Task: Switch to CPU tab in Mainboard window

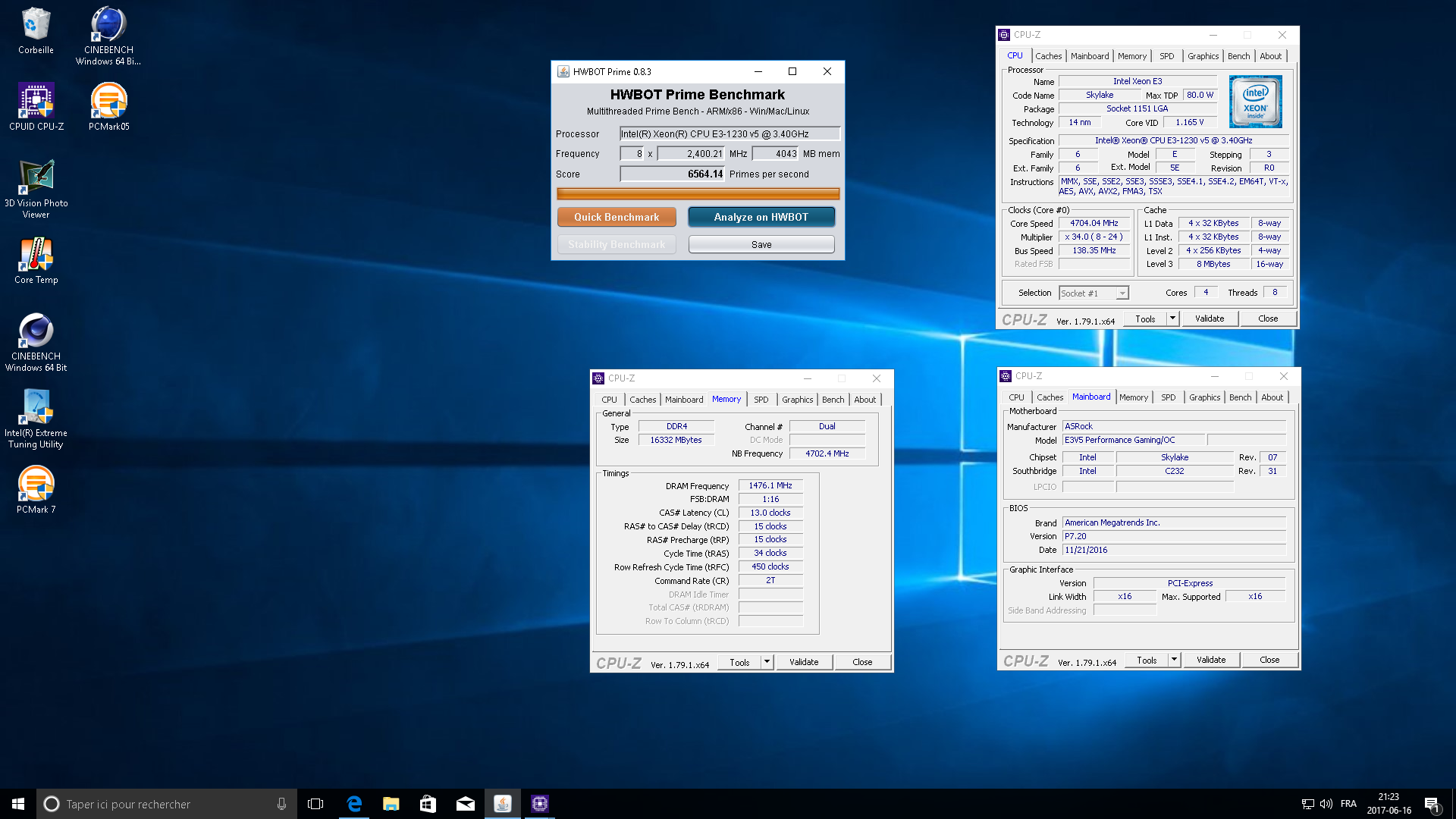Action: [1016, 397]
